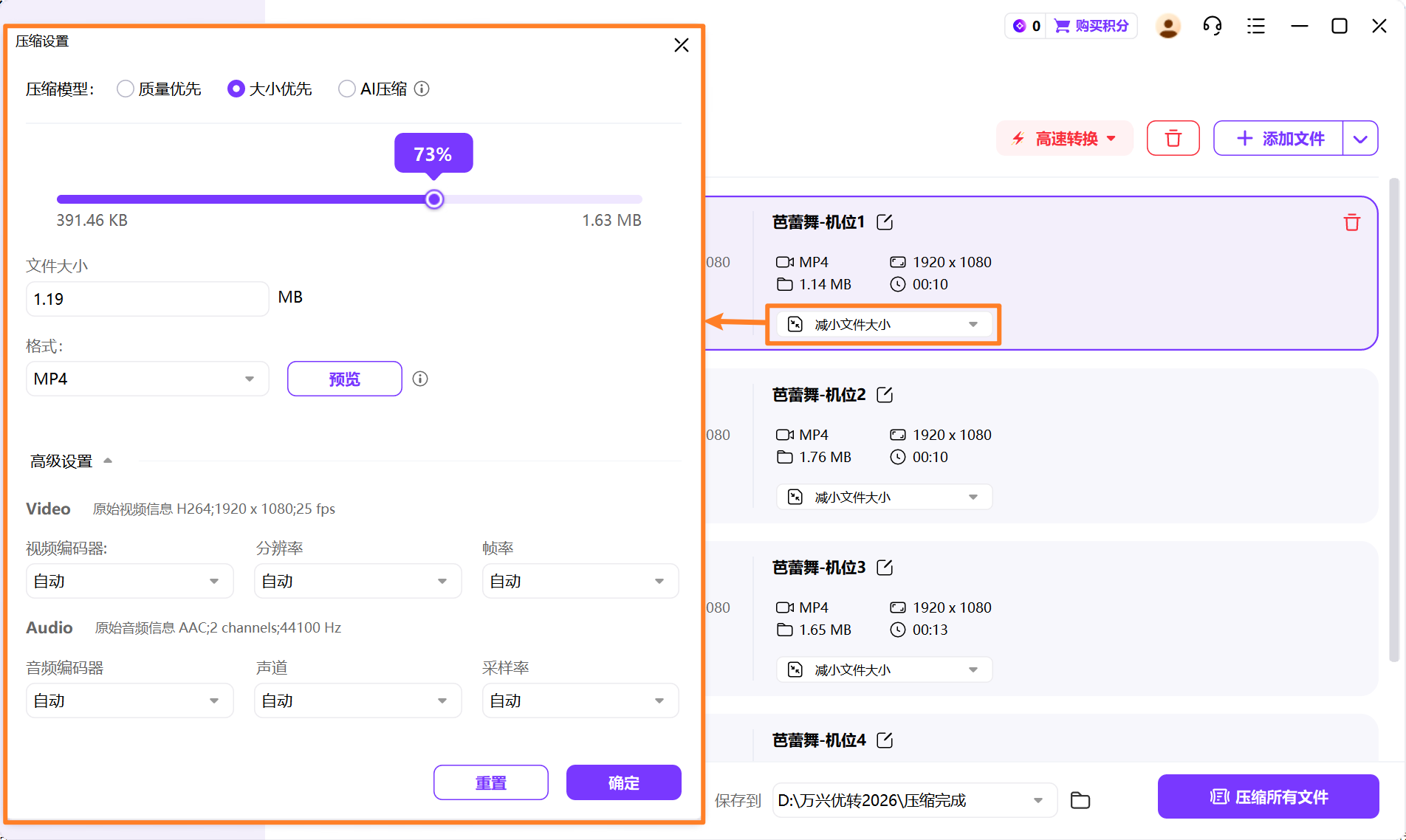
Task: Adjust the compression percentage slider at 73%
Action: tap(433, 199)
